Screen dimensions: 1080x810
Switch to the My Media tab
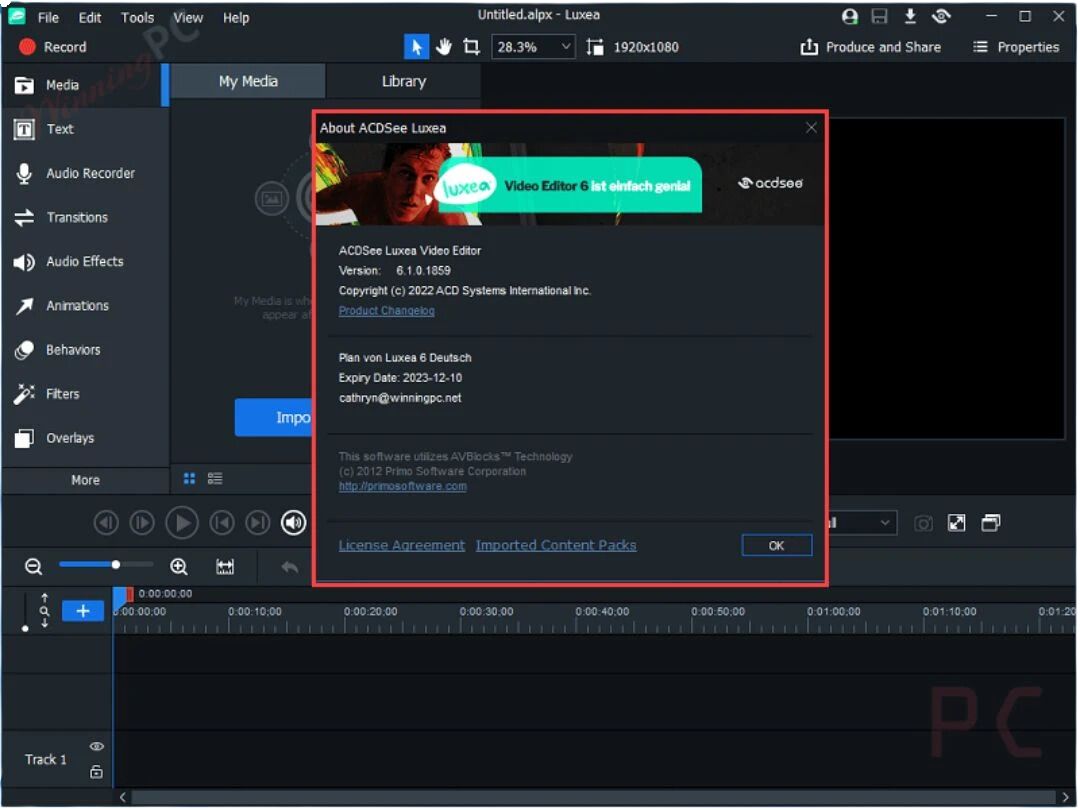[x=248, y=81]
